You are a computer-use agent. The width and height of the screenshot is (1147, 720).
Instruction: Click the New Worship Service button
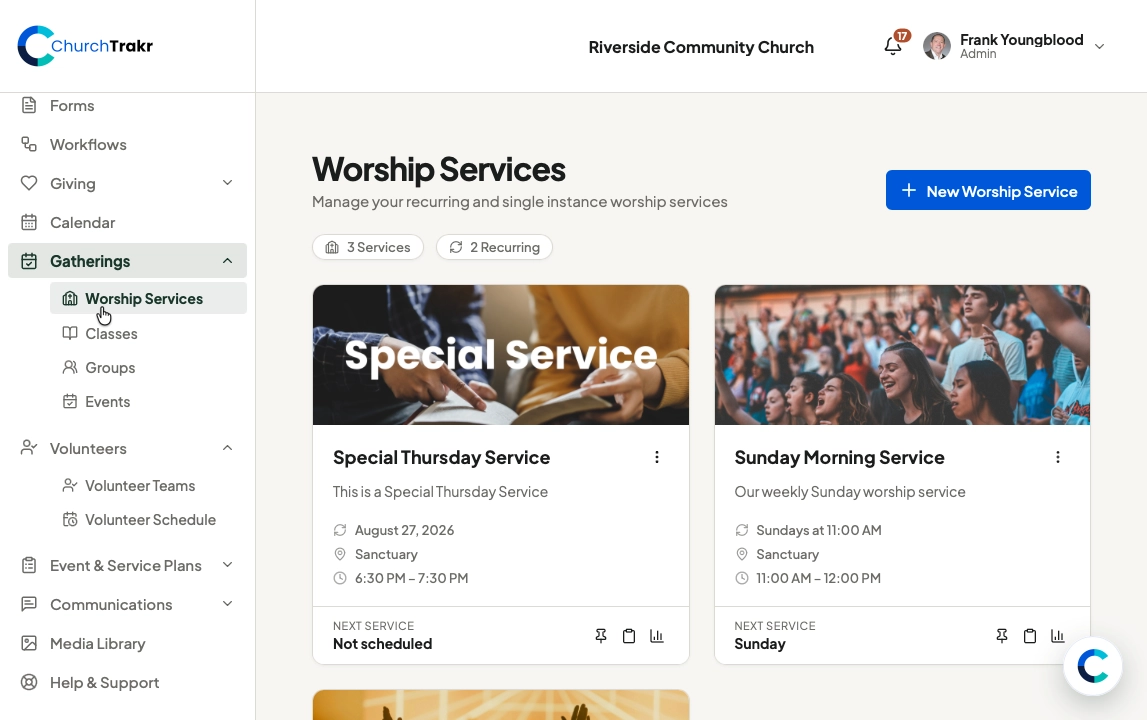(988, 190)
